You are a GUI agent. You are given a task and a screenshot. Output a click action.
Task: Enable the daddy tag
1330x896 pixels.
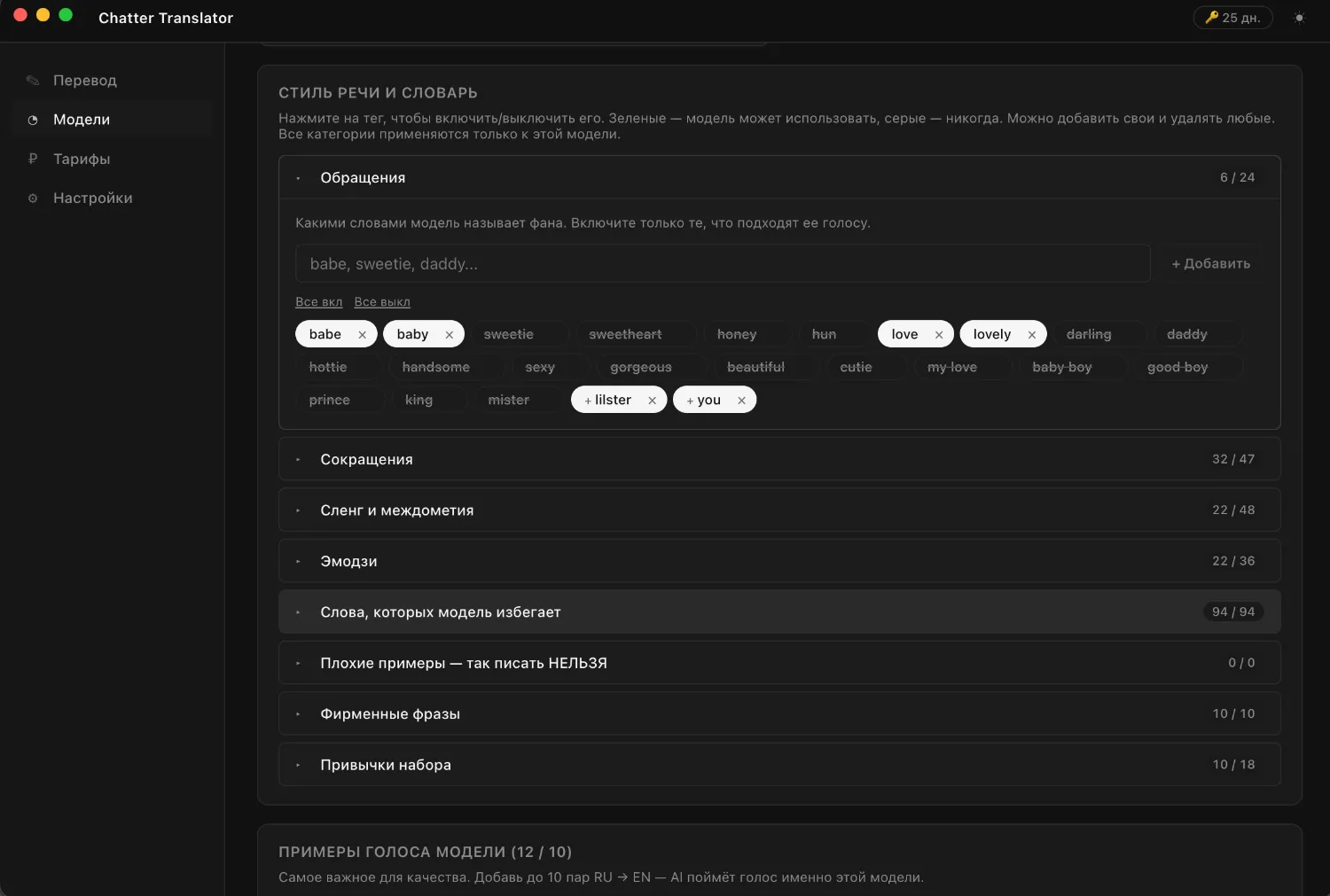[x=1197, y=334]
